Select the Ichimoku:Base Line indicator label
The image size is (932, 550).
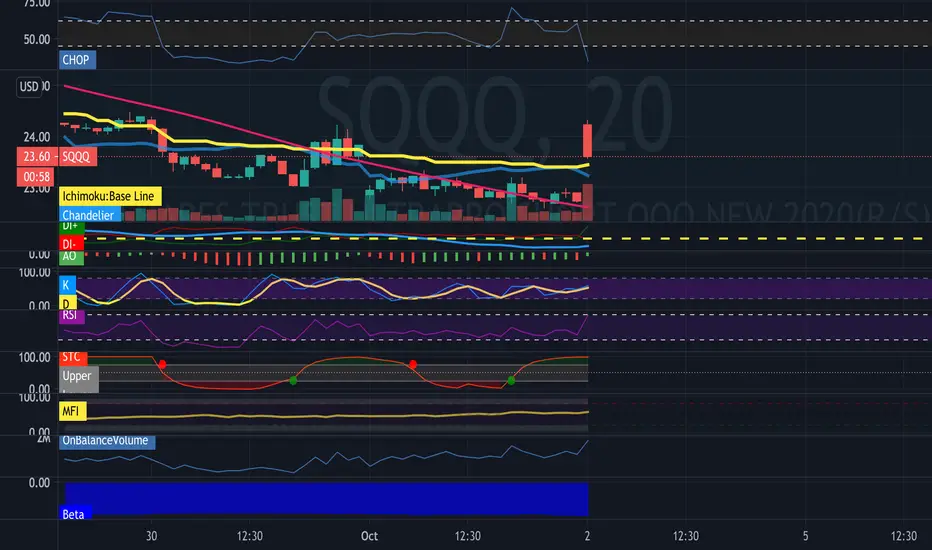pyautogui.click(x=109, y=196)
